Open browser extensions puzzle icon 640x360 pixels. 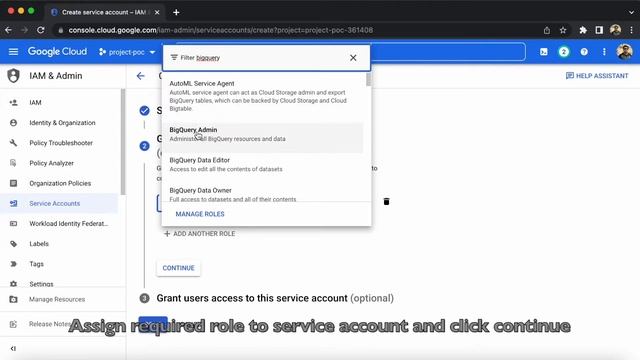pos(583,30)
